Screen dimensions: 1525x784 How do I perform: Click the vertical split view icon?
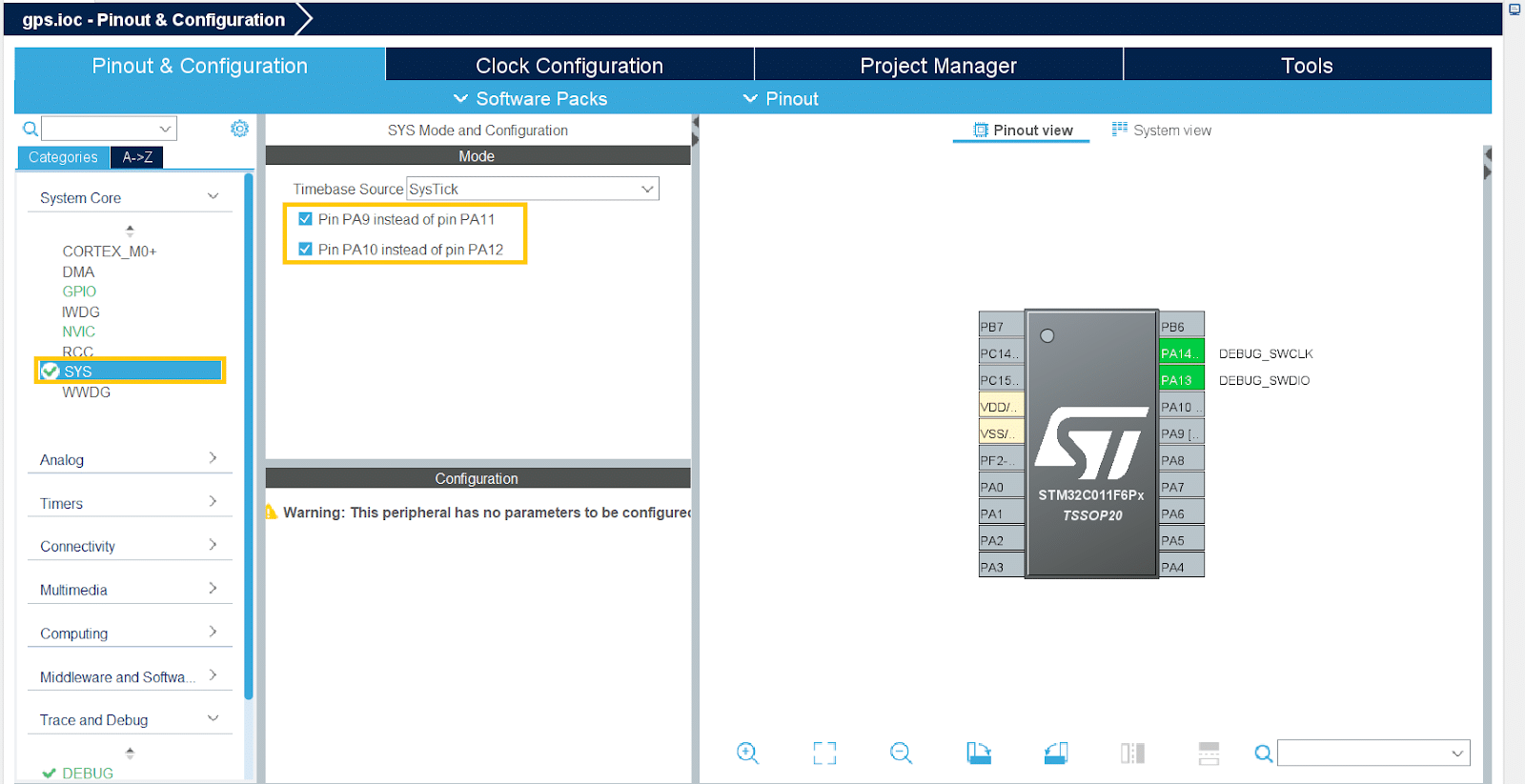tap(1132, 754)
